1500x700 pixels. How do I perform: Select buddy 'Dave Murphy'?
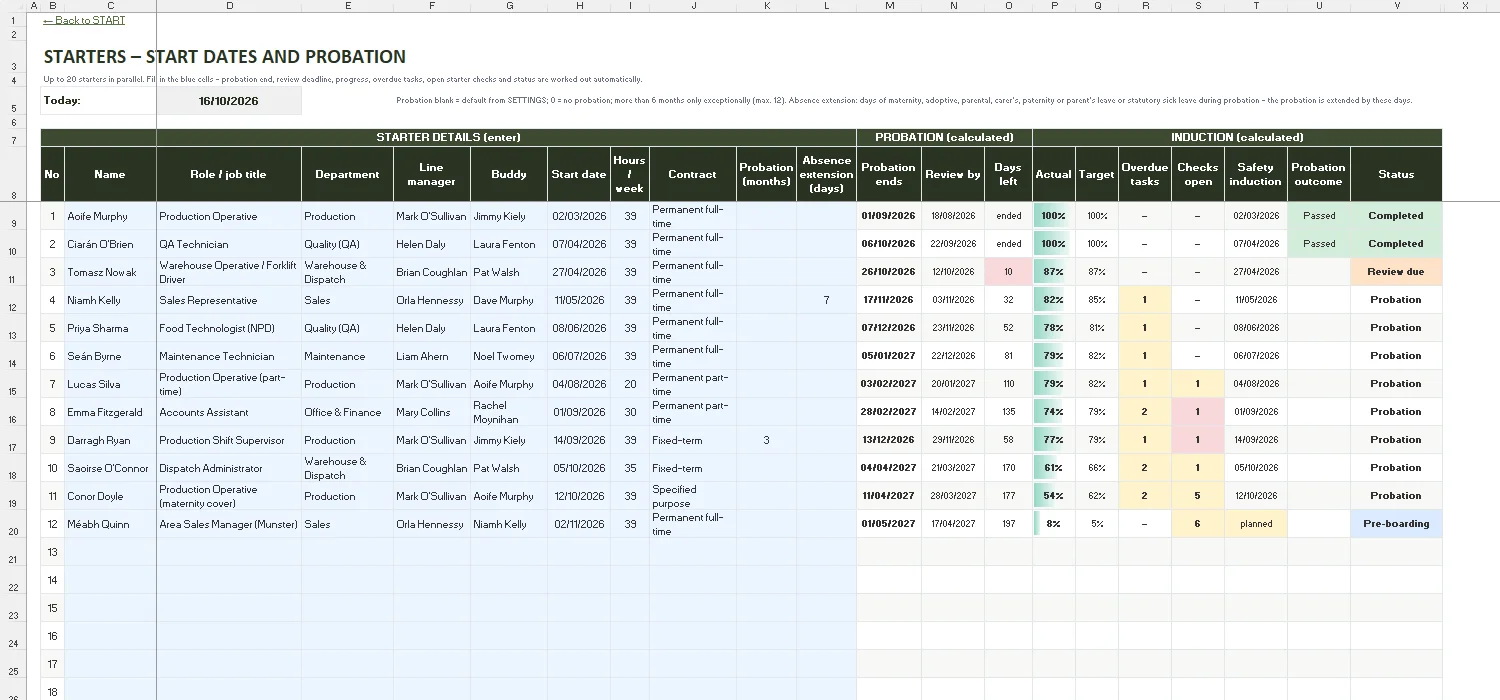(x=509, y=300)
